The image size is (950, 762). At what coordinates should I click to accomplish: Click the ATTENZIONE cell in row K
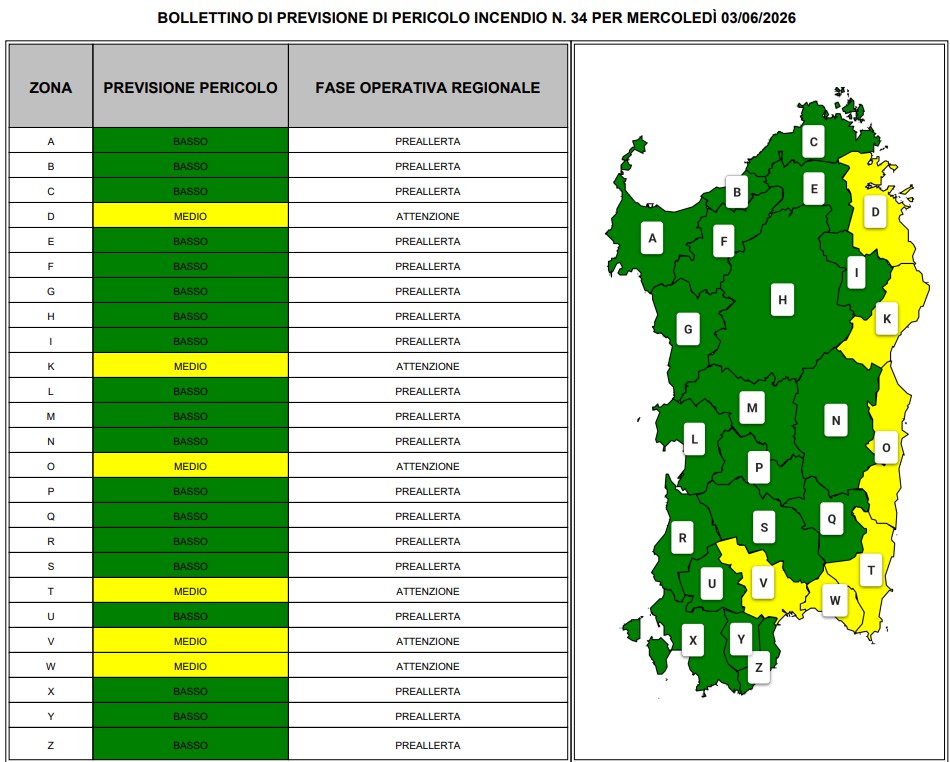point(428,366)
